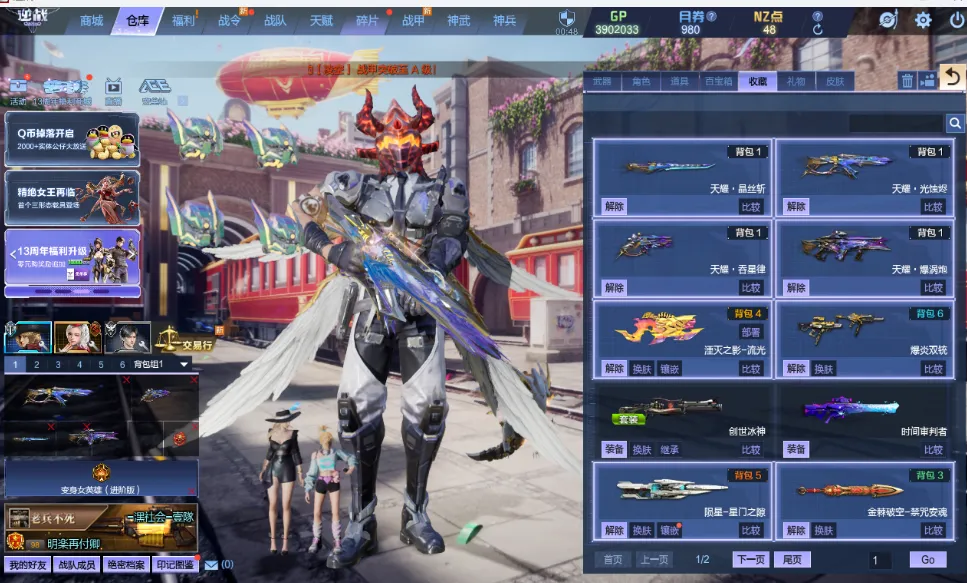Click the video camera record icon
Viewport: 967px width, 583px height.
927,81
